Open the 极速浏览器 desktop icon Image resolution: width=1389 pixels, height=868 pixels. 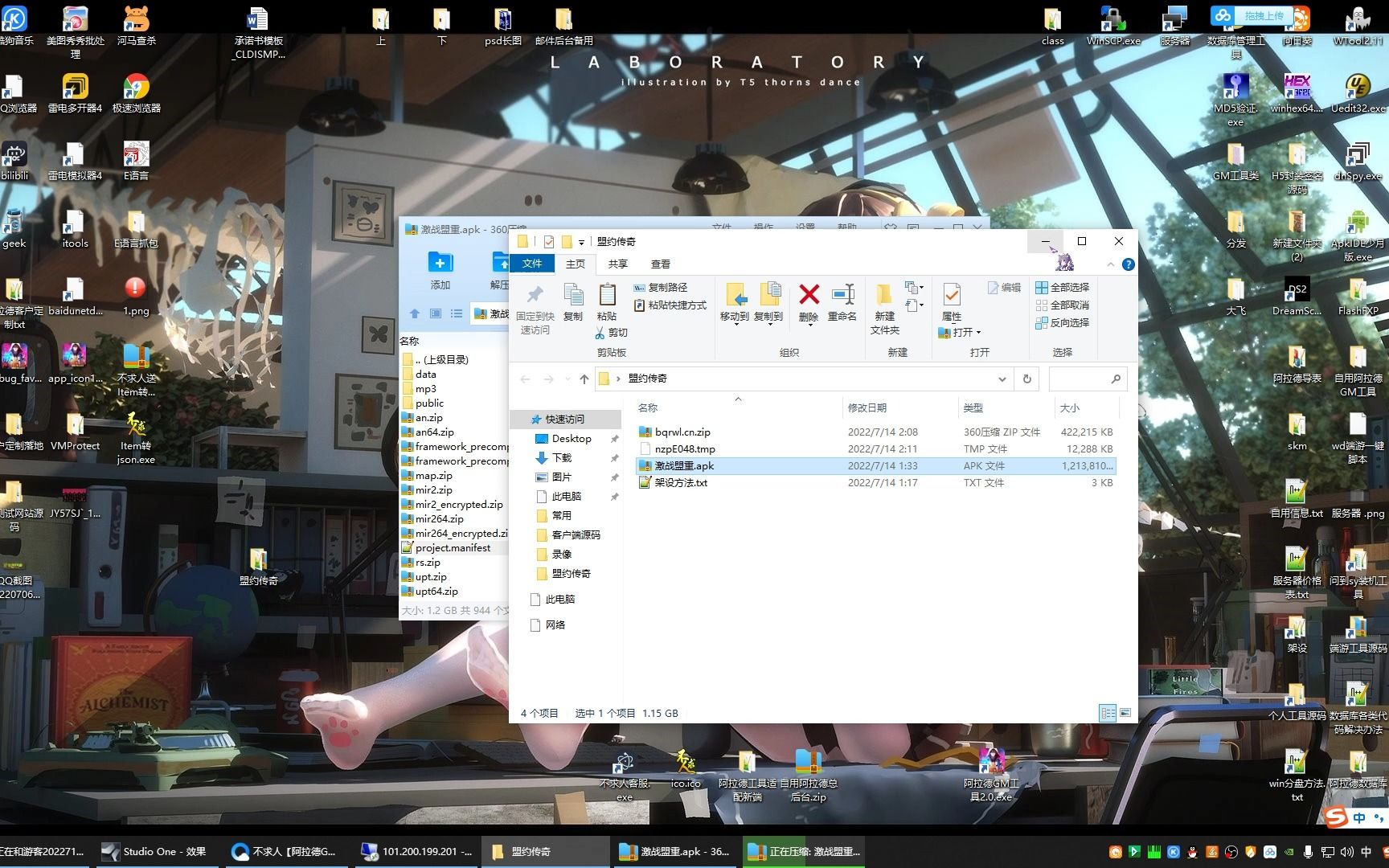(x=136, y=93)
